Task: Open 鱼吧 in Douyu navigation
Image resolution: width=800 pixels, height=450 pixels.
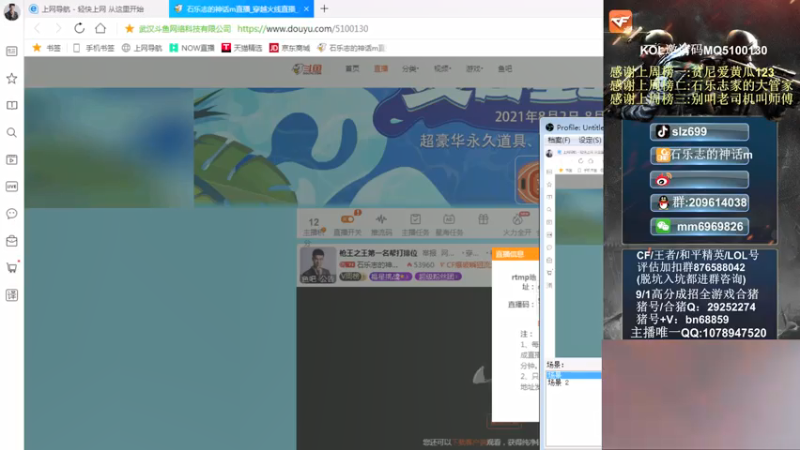Action: coord(505,68)
